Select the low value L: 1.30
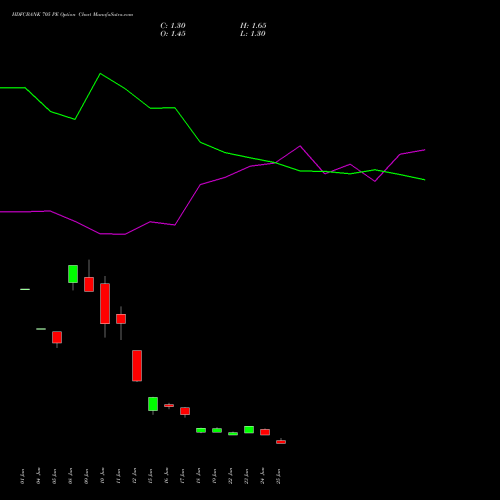The height and width of the screenshot is (500, 500). [253, 34]
